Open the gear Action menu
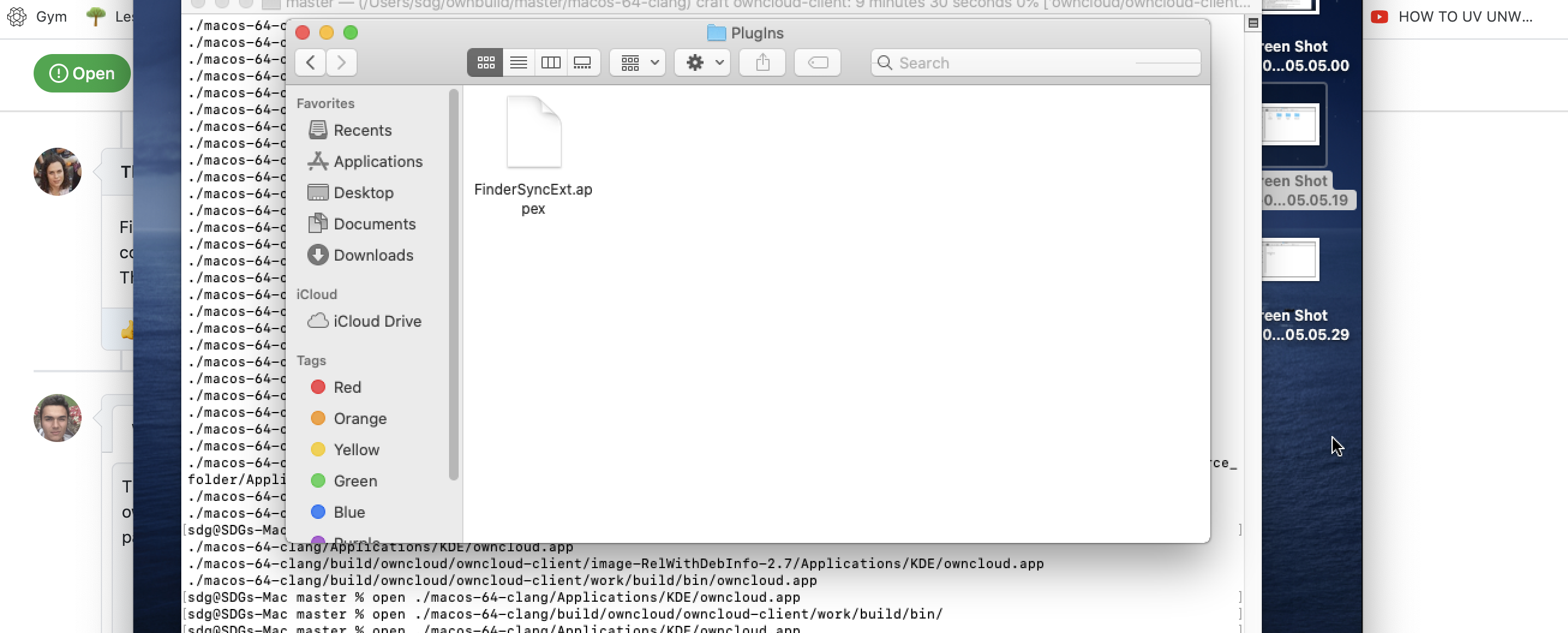 702,62
